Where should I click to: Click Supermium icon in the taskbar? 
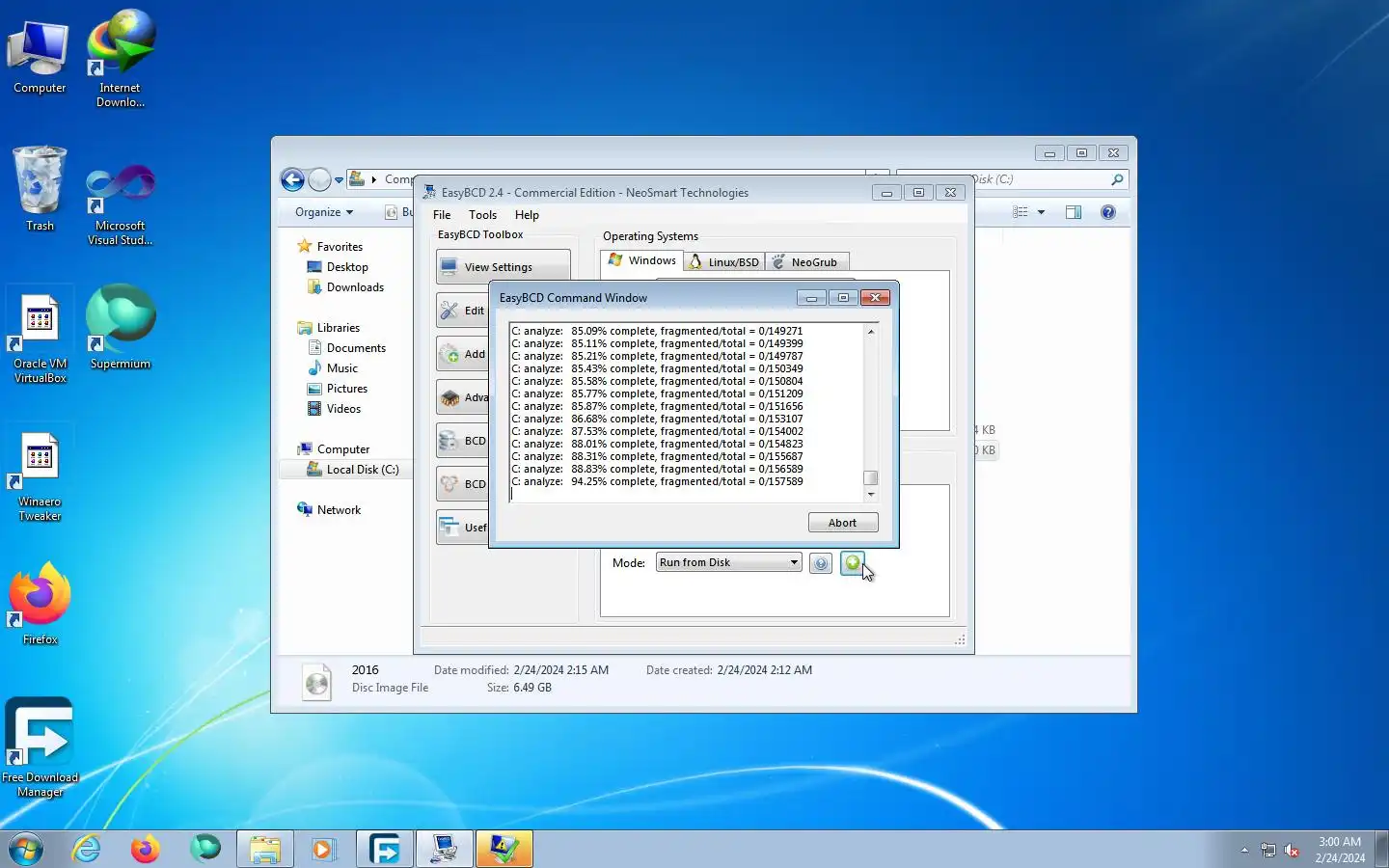pyautogui.click(x=204, y=849)
